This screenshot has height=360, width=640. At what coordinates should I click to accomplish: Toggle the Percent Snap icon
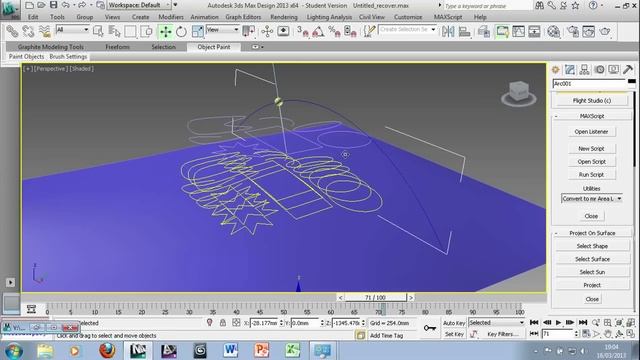click(334, 31)
